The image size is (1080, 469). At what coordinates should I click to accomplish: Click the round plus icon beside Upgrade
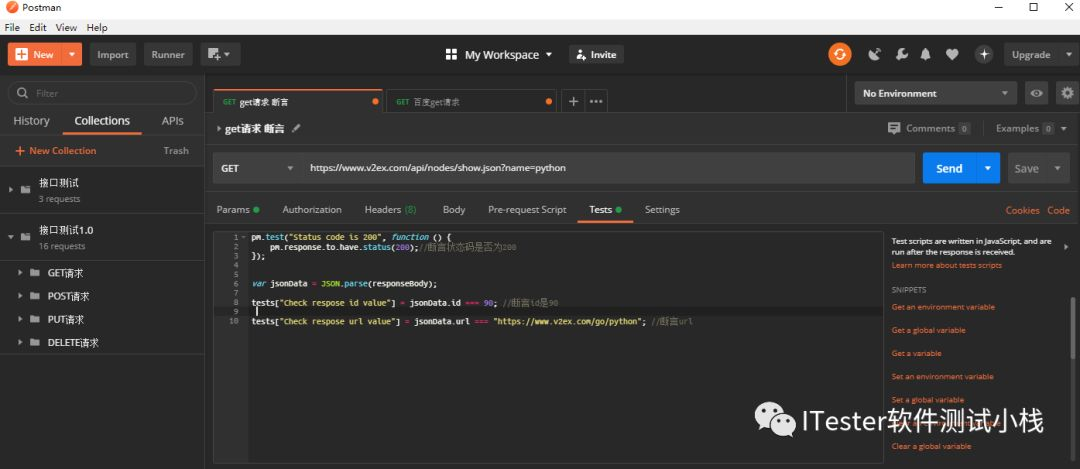click(984, 54)
